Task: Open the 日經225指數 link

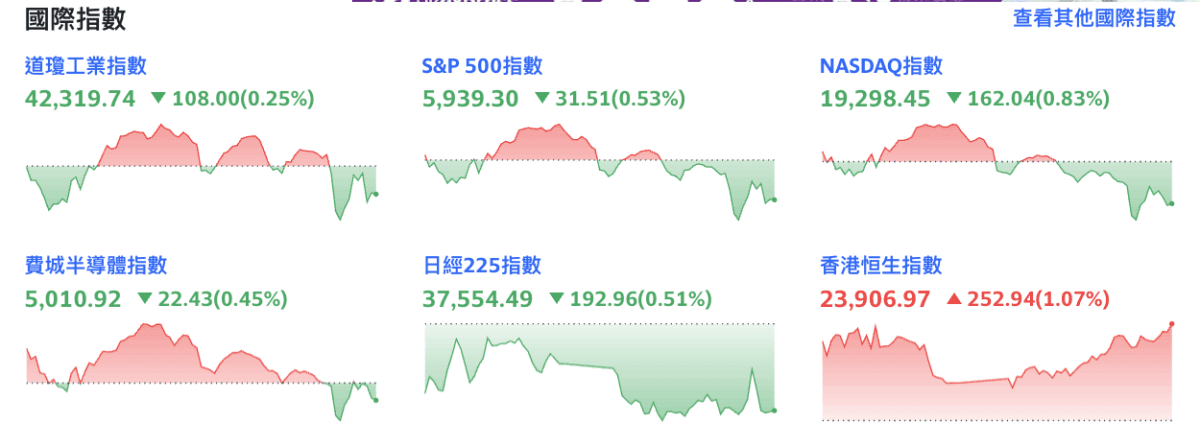Action: [483, 265]
